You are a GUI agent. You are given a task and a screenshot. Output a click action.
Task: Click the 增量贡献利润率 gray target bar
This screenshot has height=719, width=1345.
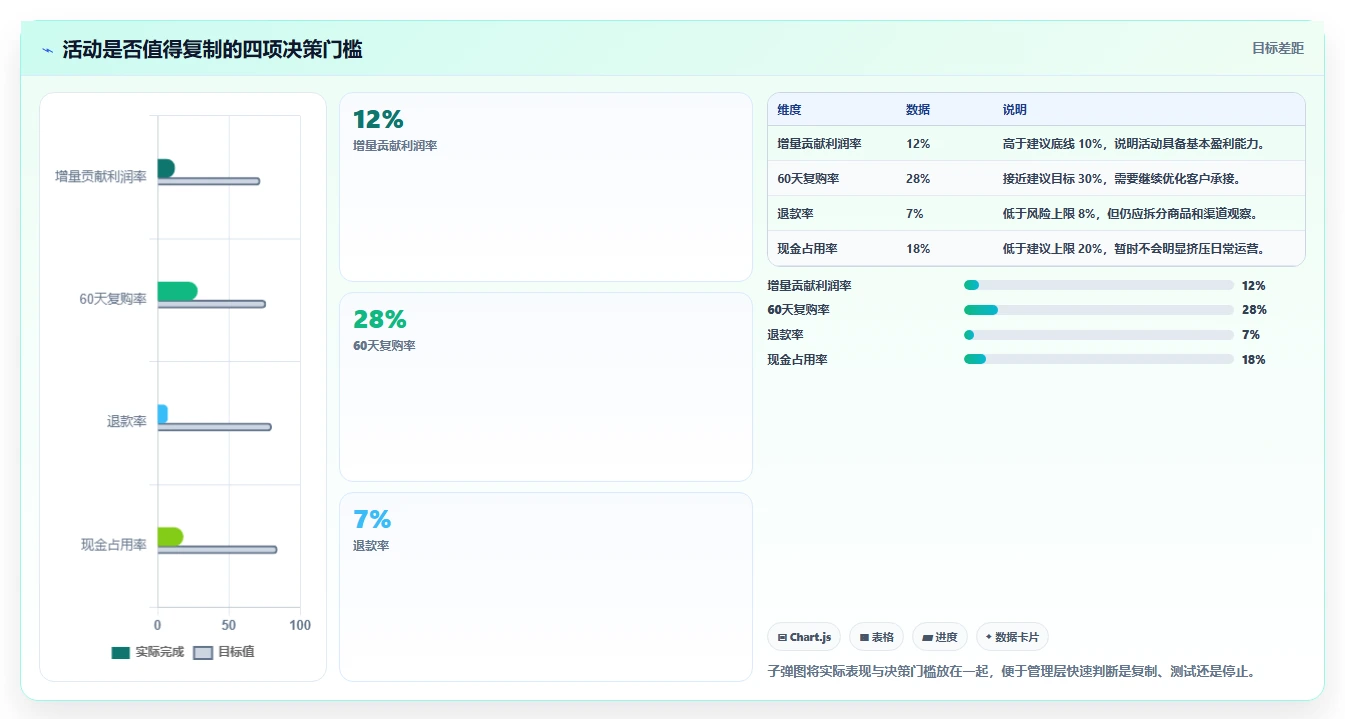pos(209,181)
